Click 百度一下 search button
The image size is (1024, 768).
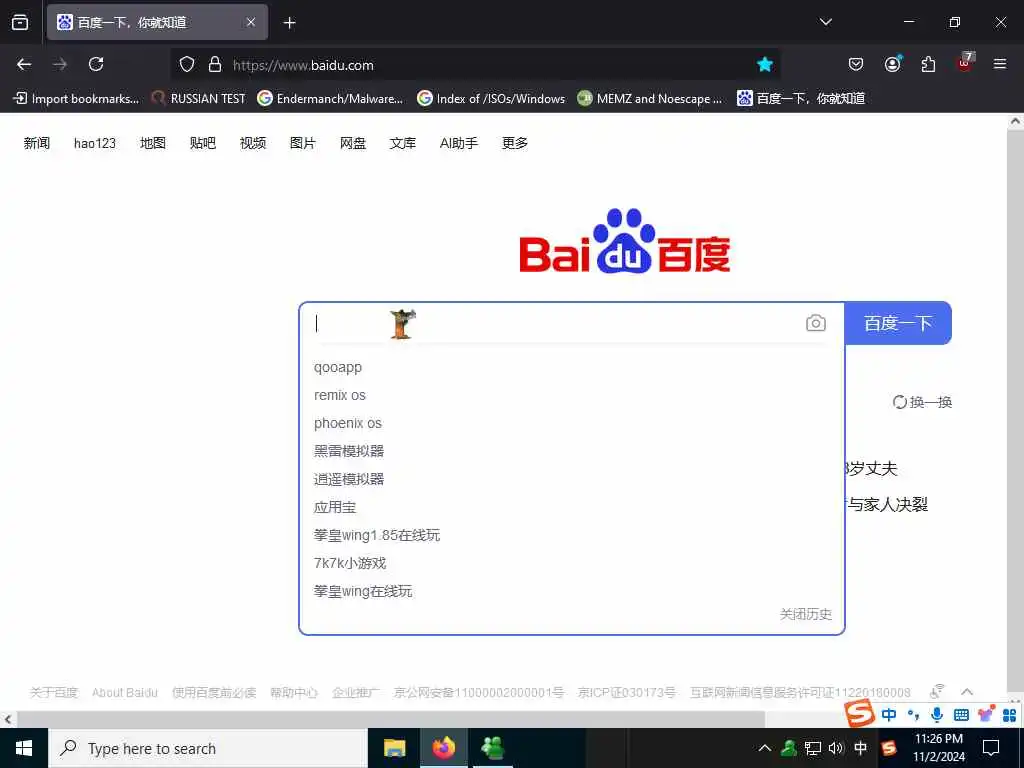click(898, 323)
